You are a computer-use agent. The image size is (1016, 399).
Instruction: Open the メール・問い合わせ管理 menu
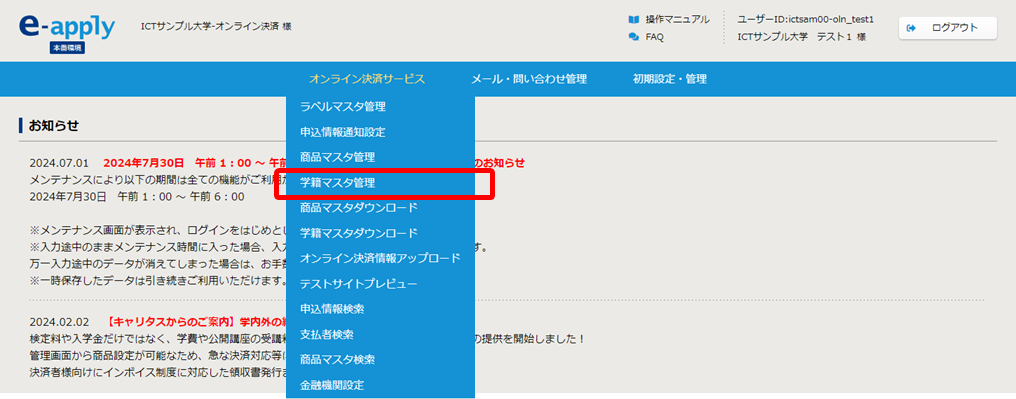tap(529, 79)
